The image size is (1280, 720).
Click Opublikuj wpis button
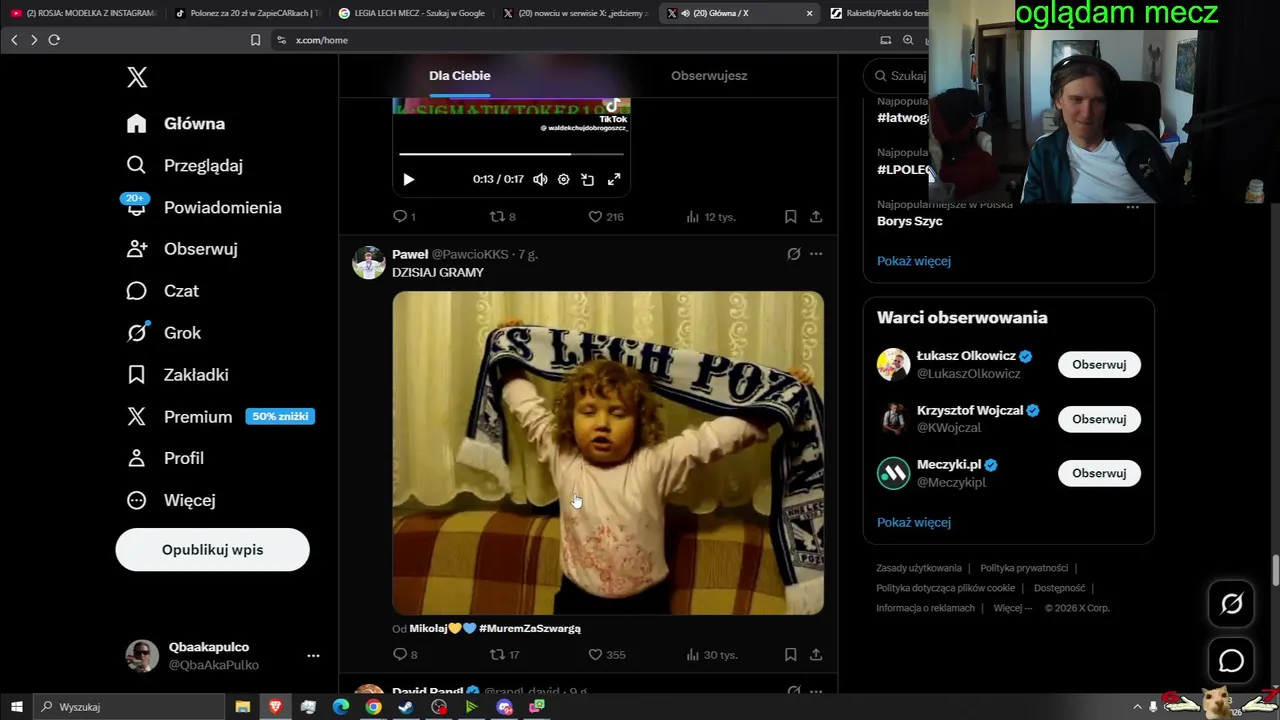[x=212, y=550]
